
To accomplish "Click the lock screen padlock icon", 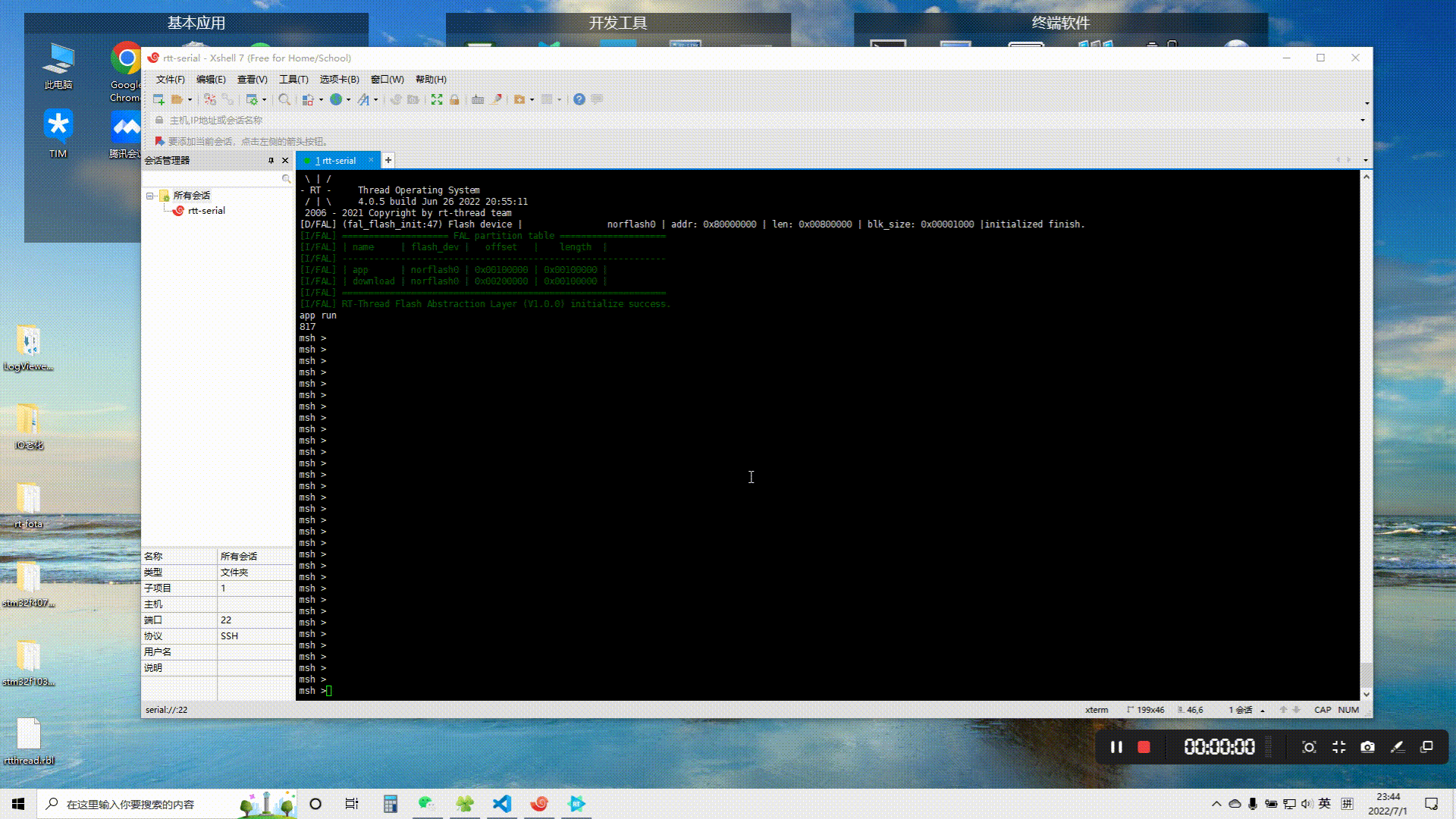I will (454, 99).
